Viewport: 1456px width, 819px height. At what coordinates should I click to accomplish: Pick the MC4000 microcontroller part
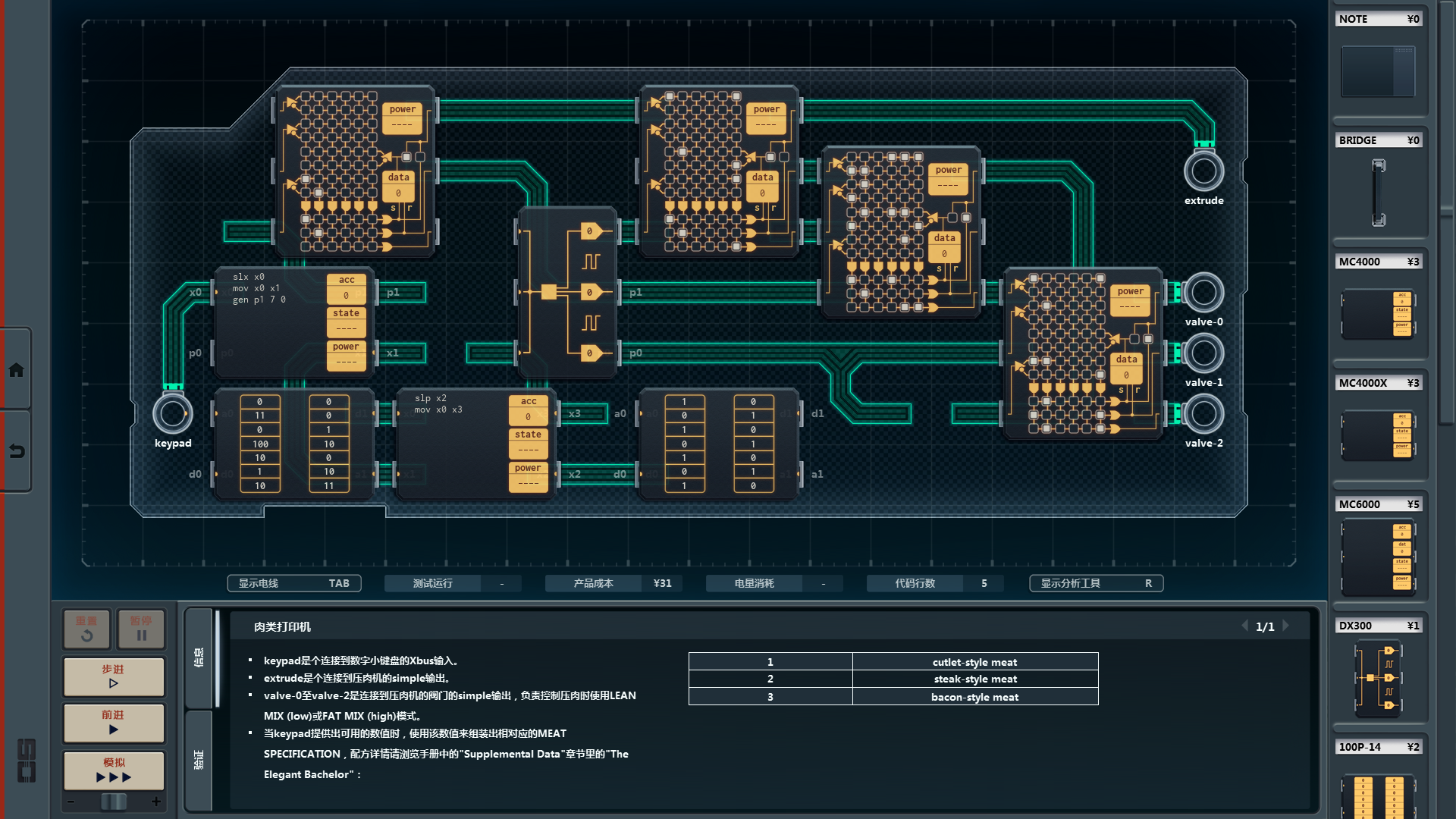(1378, 313)
